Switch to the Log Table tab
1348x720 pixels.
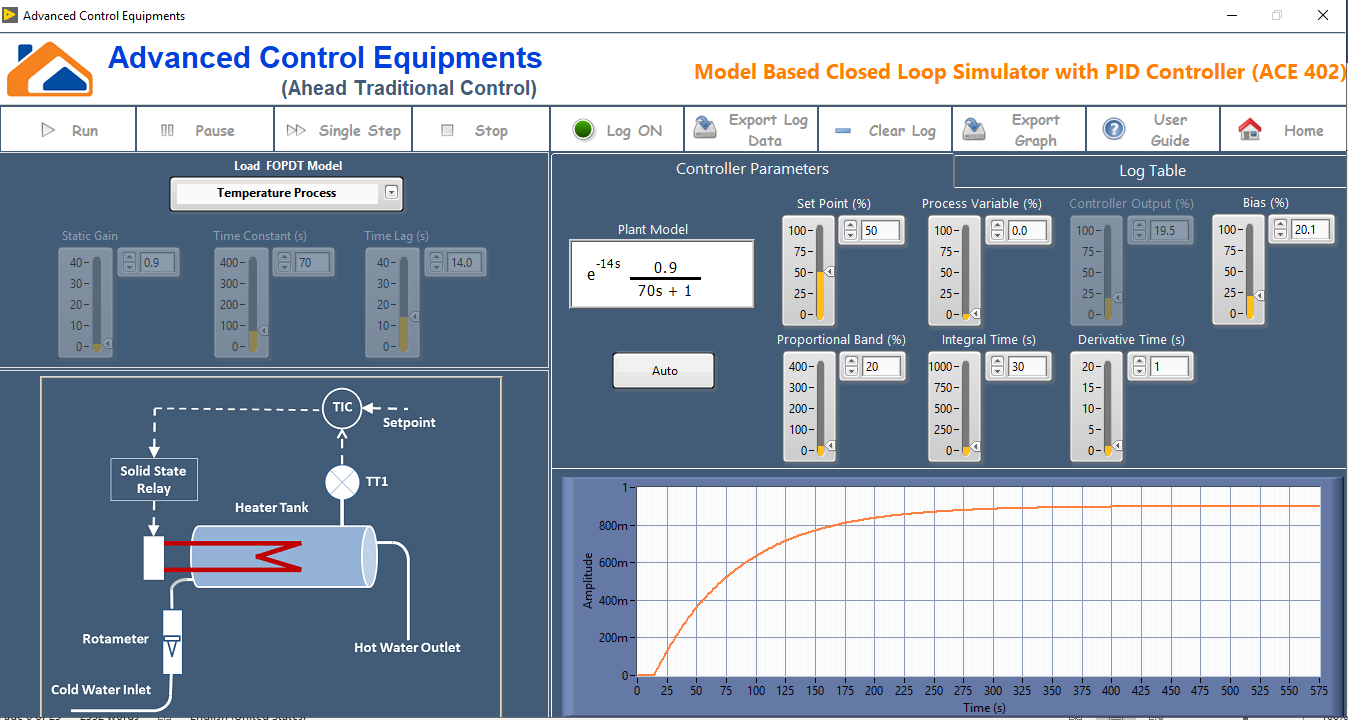[x=1151, y=171]
